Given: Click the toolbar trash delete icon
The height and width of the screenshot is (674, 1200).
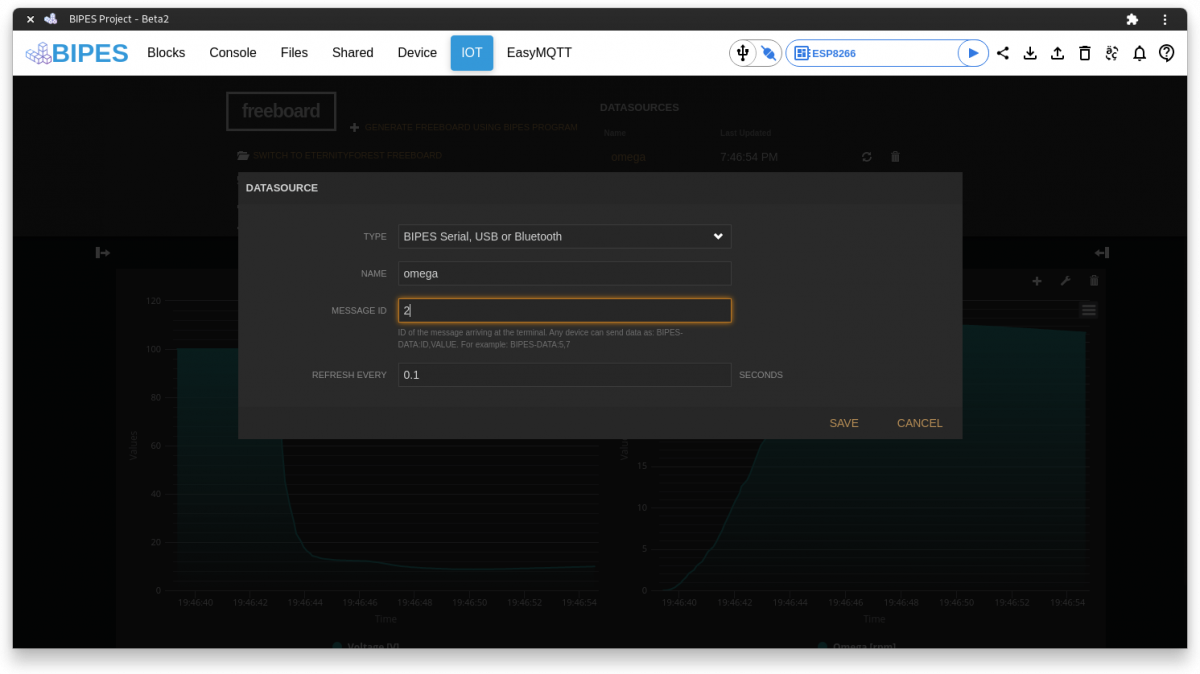Looking at the screenshot, I should [1084, 53].
